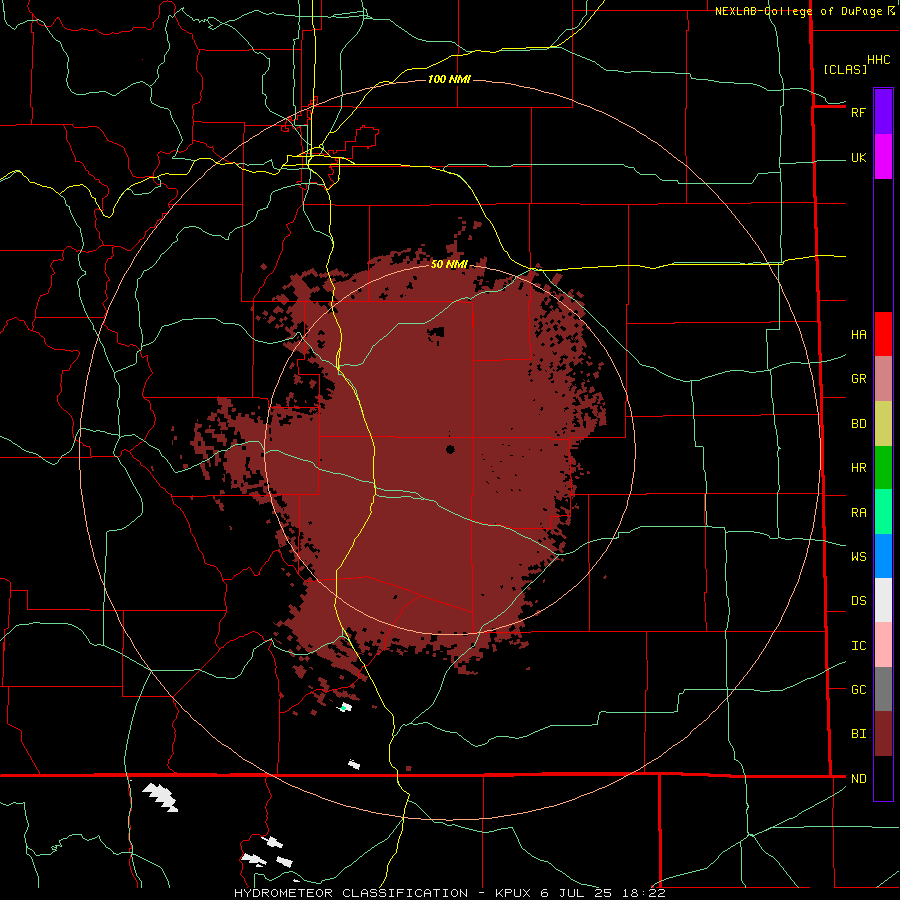Select the GR pink-brown legend swatch
Image resolution: width=900 pixels, height=900 pixels.
(883, 379)
